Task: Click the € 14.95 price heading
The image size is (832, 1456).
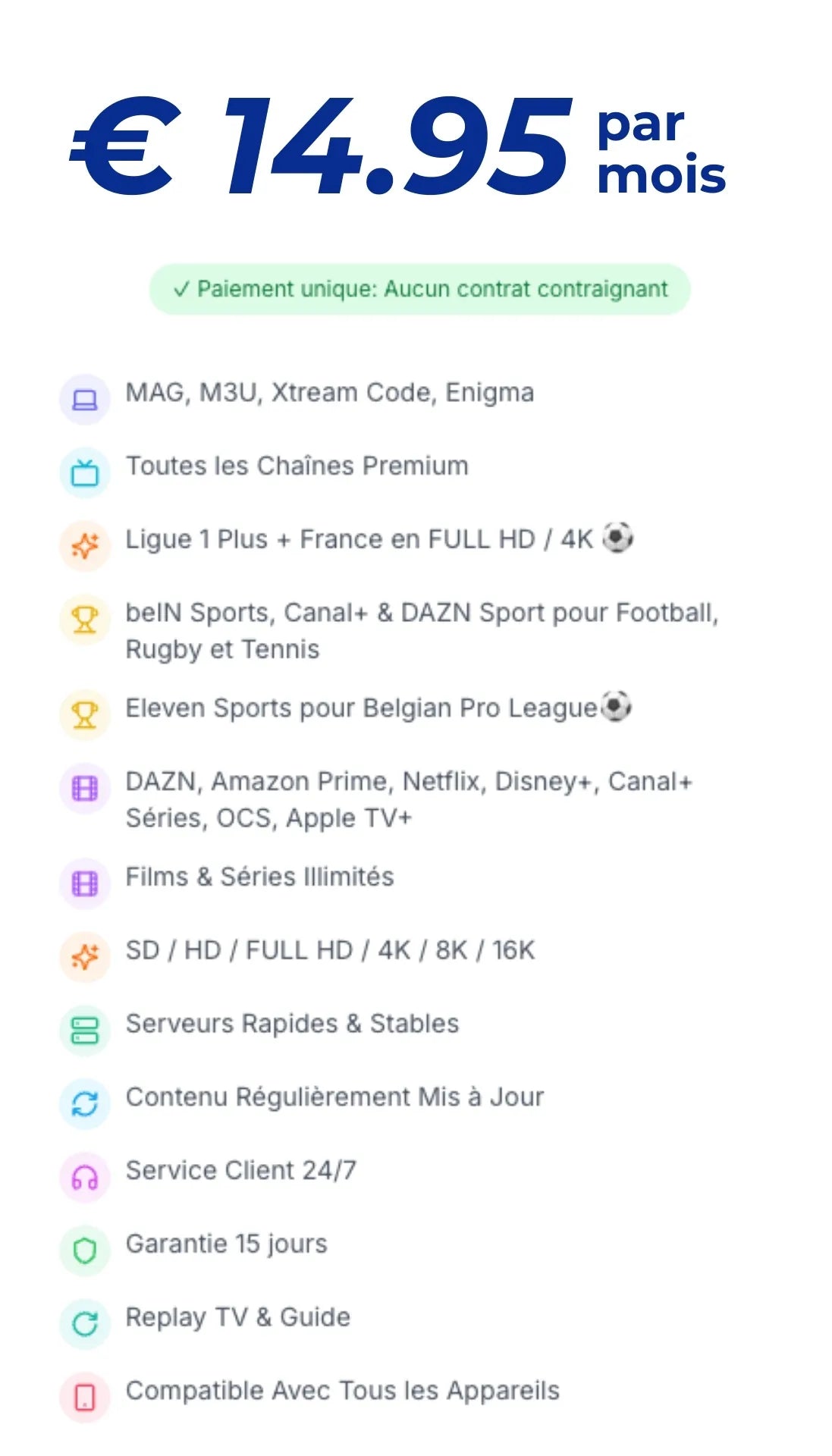Action: (319, 148)
